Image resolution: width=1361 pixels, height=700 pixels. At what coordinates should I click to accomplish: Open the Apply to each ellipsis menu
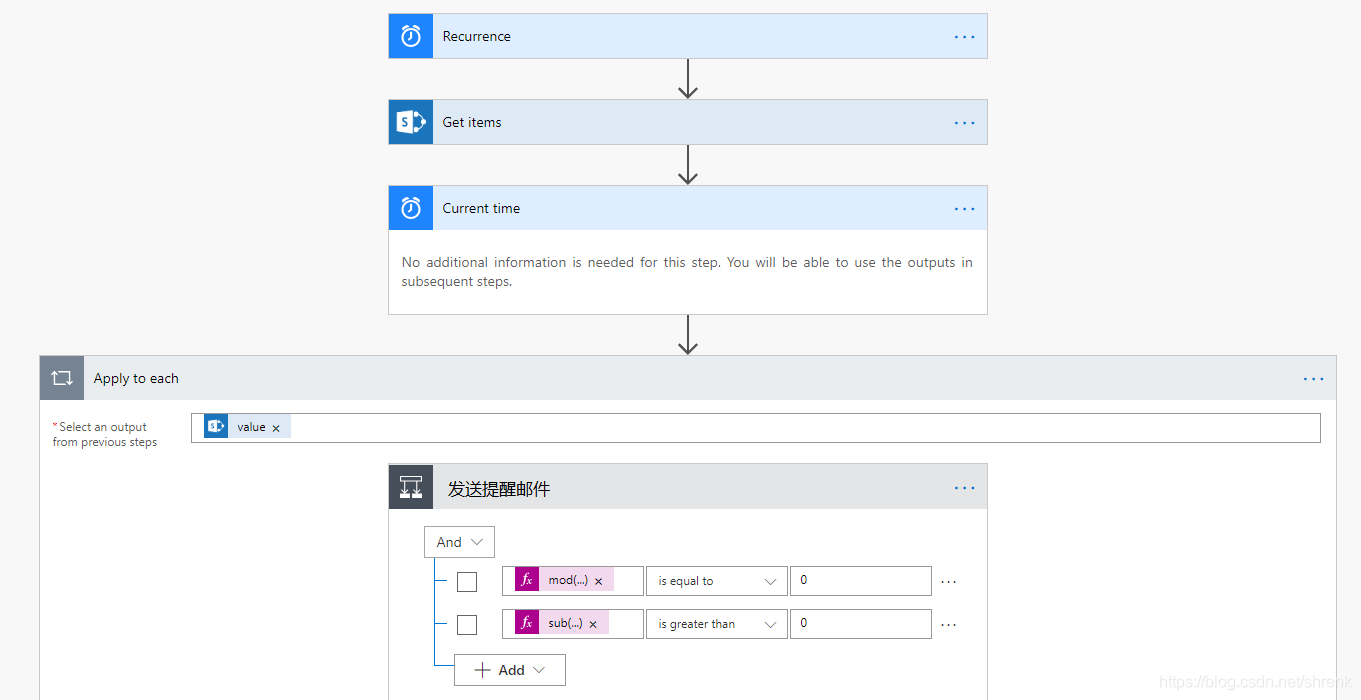[x=1313, y=379]
